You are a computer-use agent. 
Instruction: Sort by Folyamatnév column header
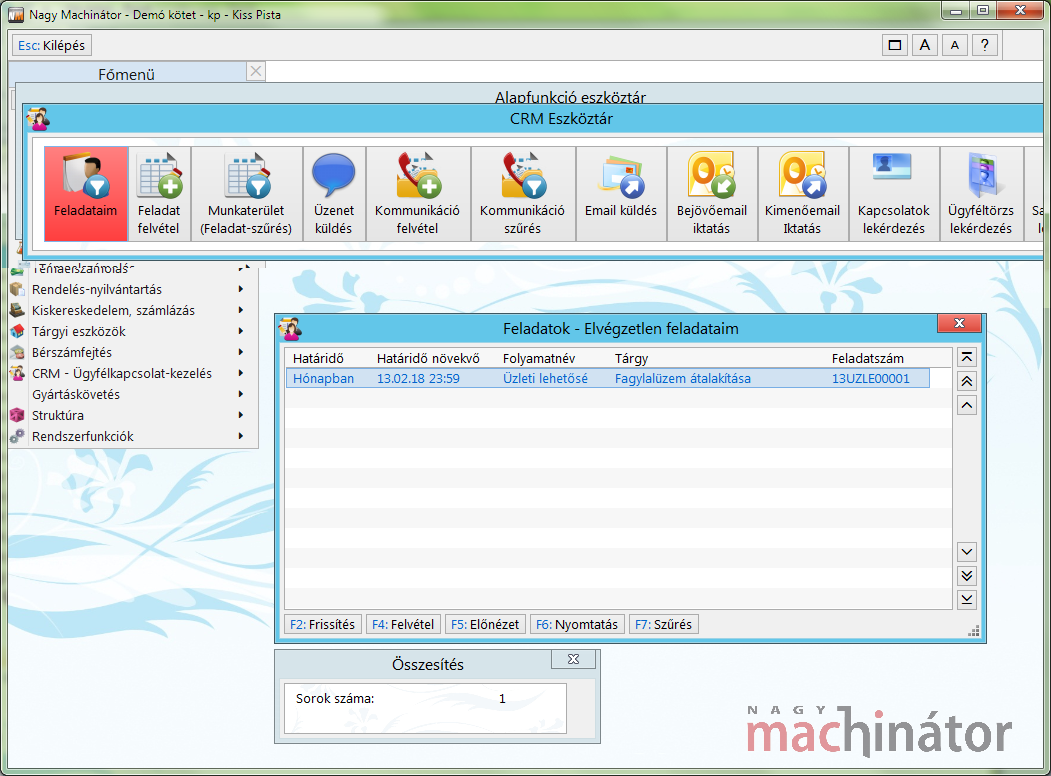point(539,359)
